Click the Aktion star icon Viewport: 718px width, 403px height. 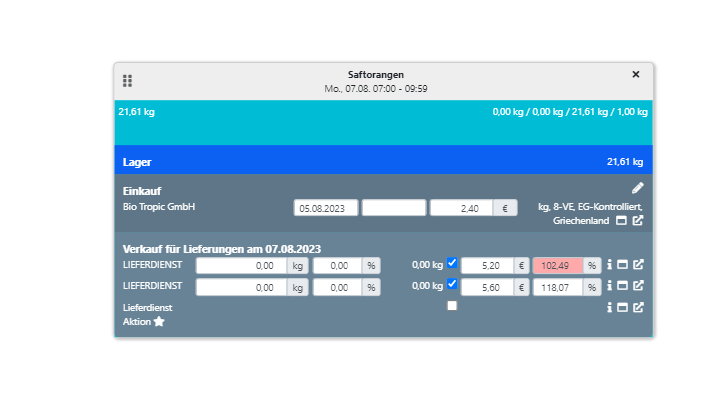(158, 321)
